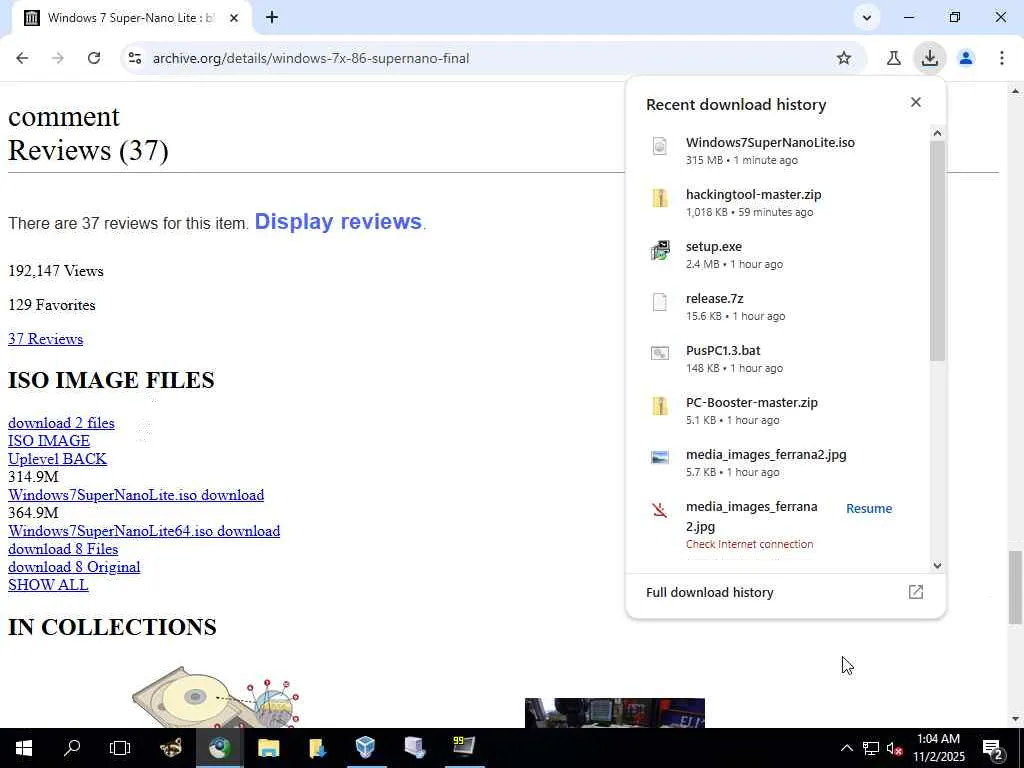Open the Chrome Labs flask icon
Viewport: 1024px width, 768px height.
(893, 58)
